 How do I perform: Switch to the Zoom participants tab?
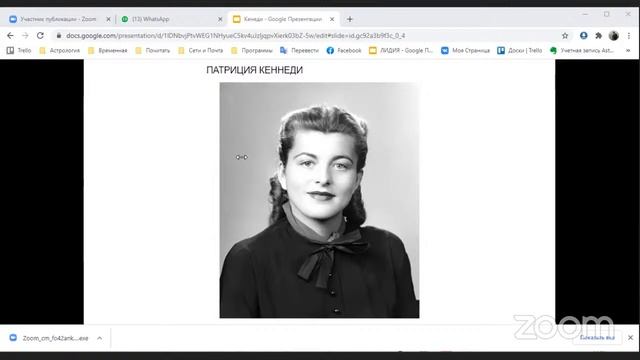(57, 19)
